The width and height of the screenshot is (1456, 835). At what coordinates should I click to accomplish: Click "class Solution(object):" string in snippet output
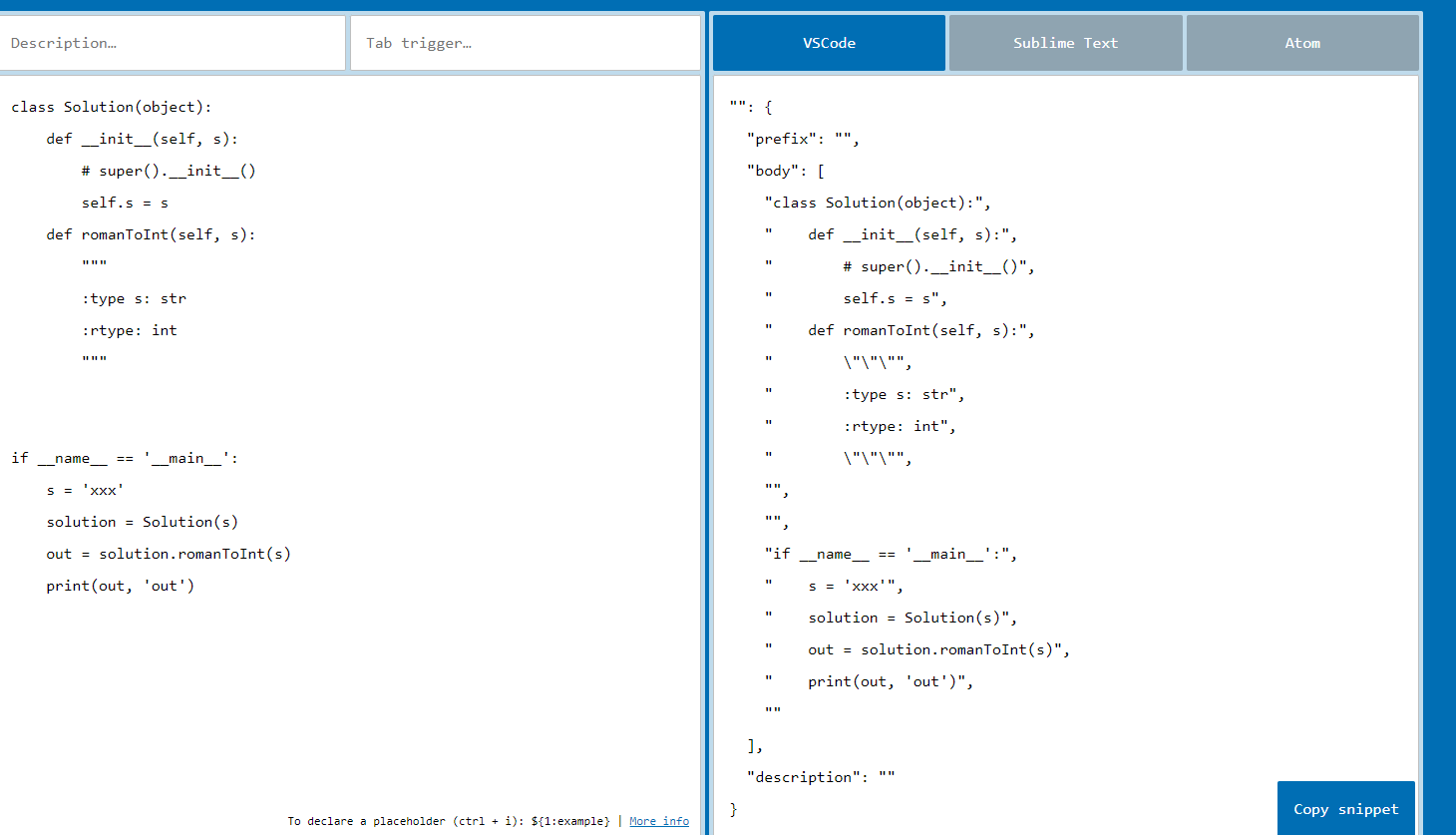click(x=878, y=203)
